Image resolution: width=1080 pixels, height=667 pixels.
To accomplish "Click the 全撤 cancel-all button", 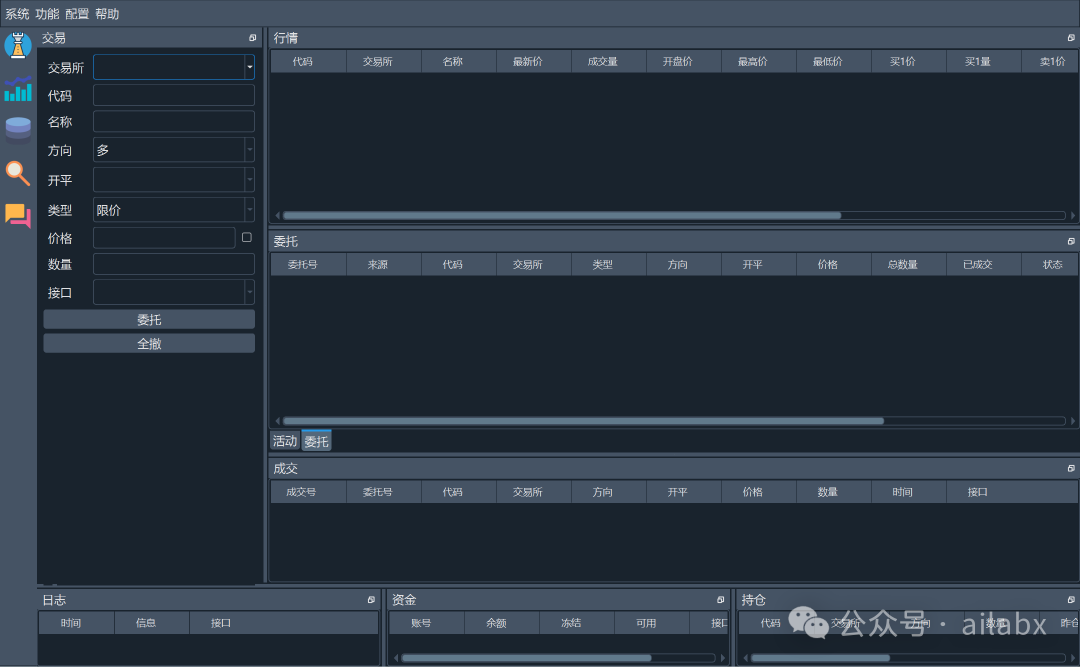I will point(149,343).
